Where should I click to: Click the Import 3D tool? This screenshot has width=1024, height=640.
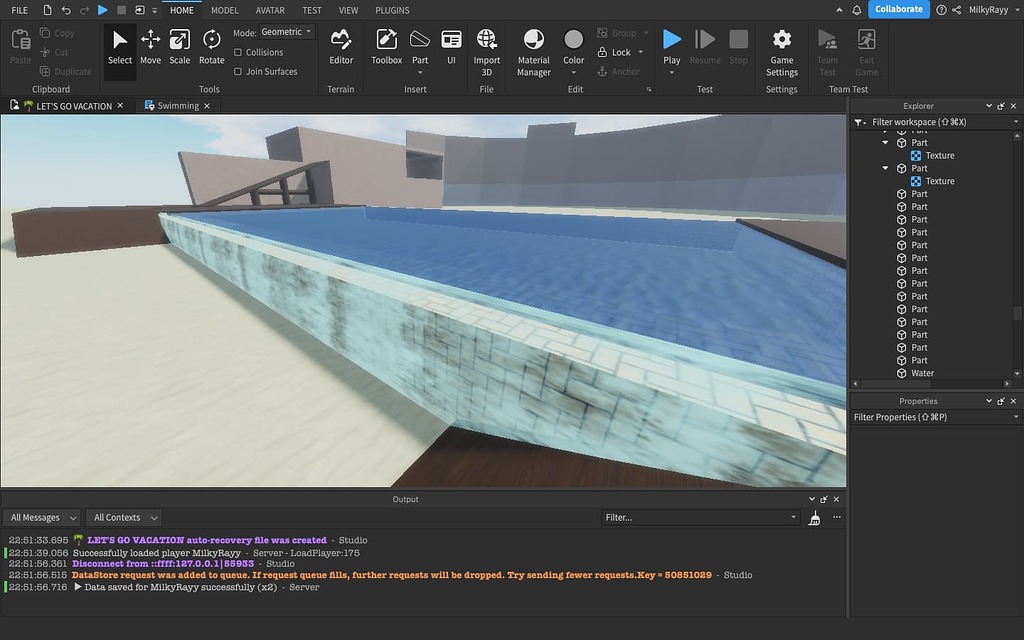click(486, 50)
